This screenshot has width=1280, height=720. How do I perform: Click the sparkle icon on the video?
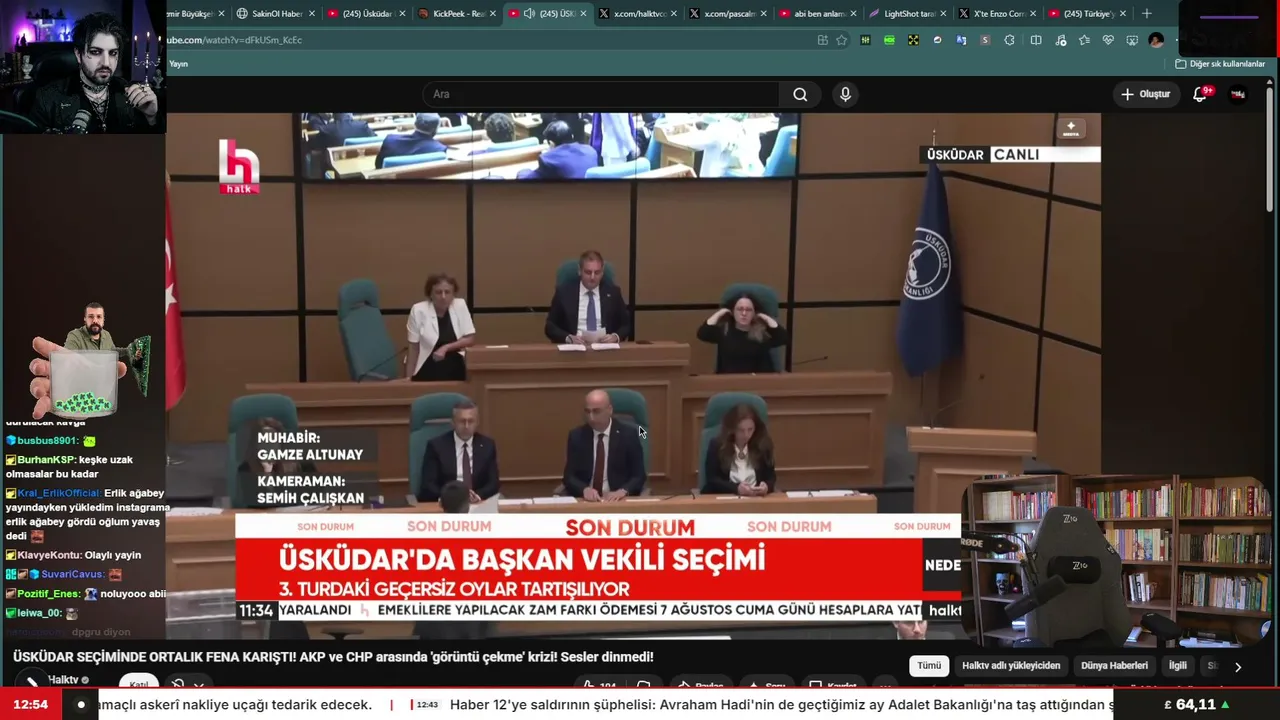[1071, 128]
